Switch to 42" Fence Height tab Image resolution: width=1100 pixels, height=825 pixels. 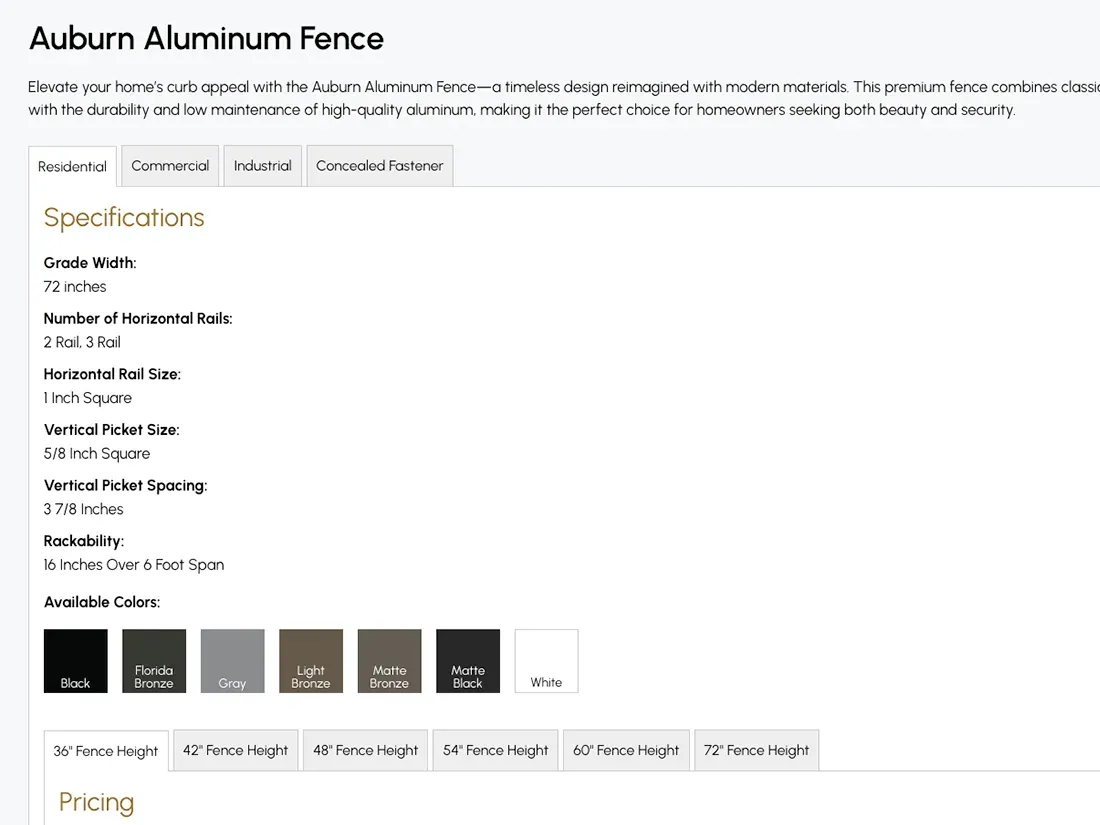tap(236, 750)
